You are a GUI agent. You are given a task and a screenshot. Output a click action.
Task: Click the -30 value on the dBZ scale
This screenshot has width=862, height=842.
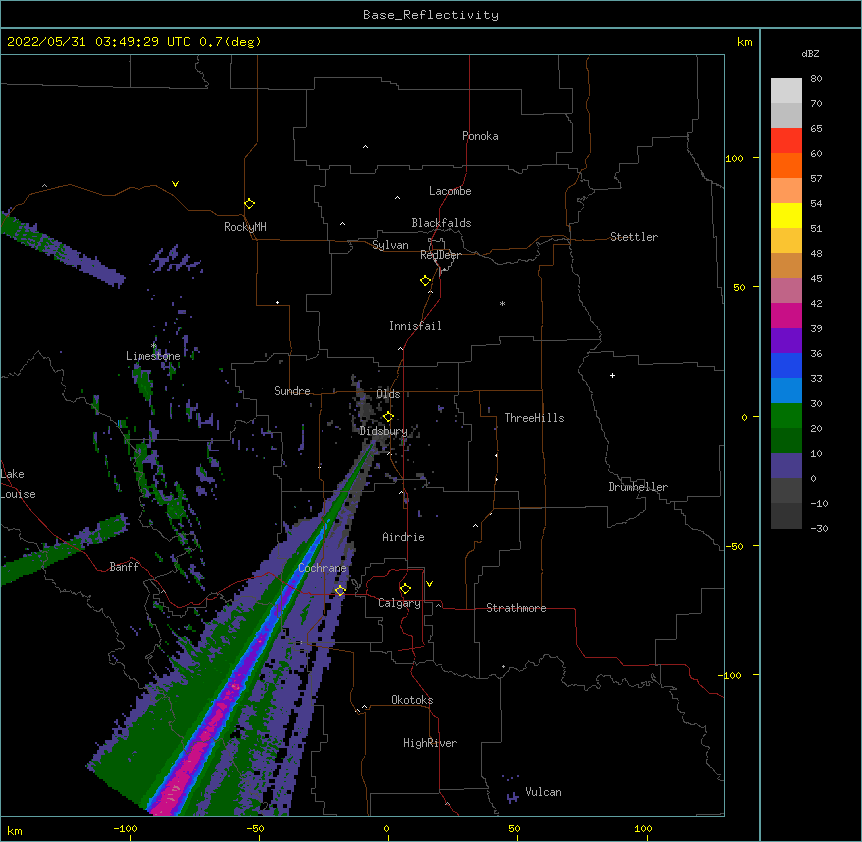(819, 528)
